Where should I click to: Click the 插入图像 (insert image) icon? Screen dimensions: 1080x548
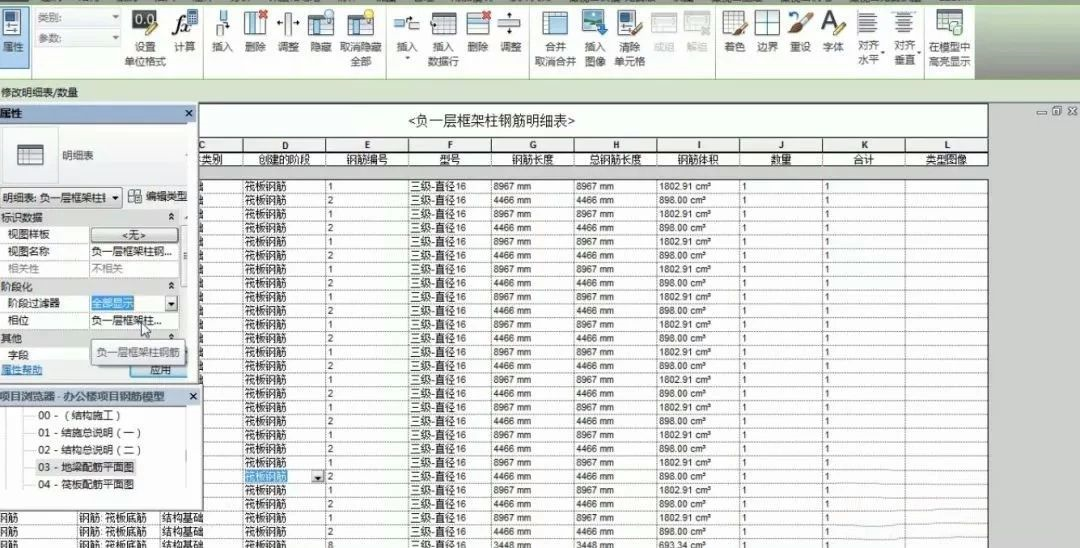tap(594, 24)
